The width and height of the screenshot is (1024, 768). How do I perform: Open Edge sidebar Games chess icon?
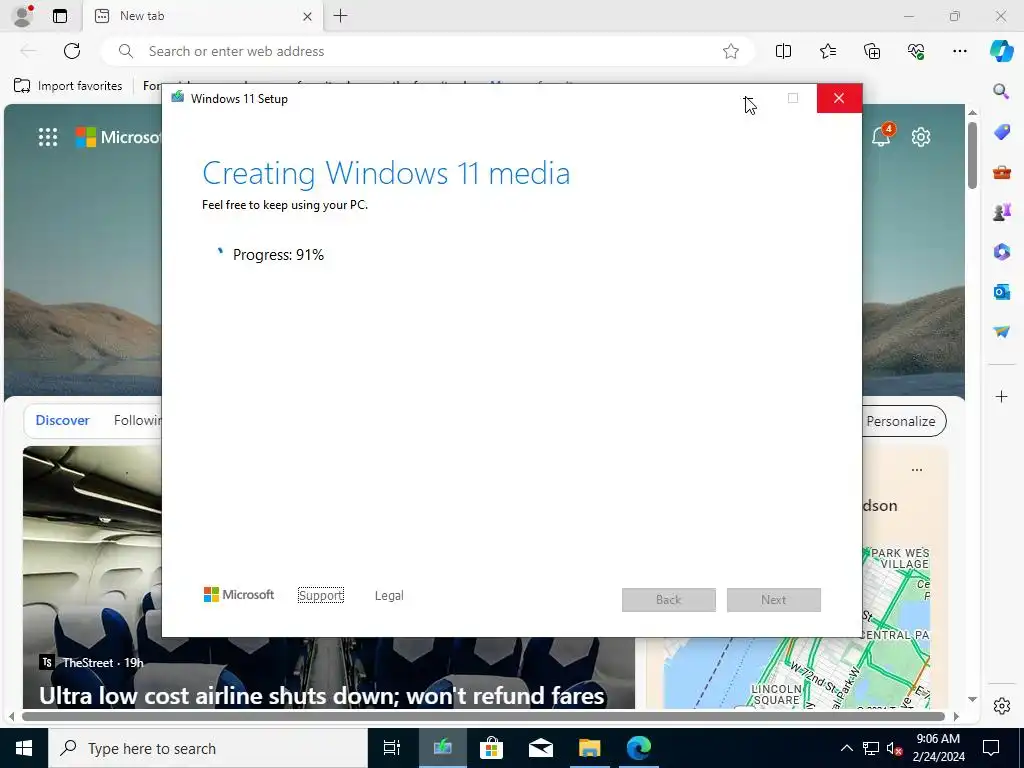[x=1001, y=212]
